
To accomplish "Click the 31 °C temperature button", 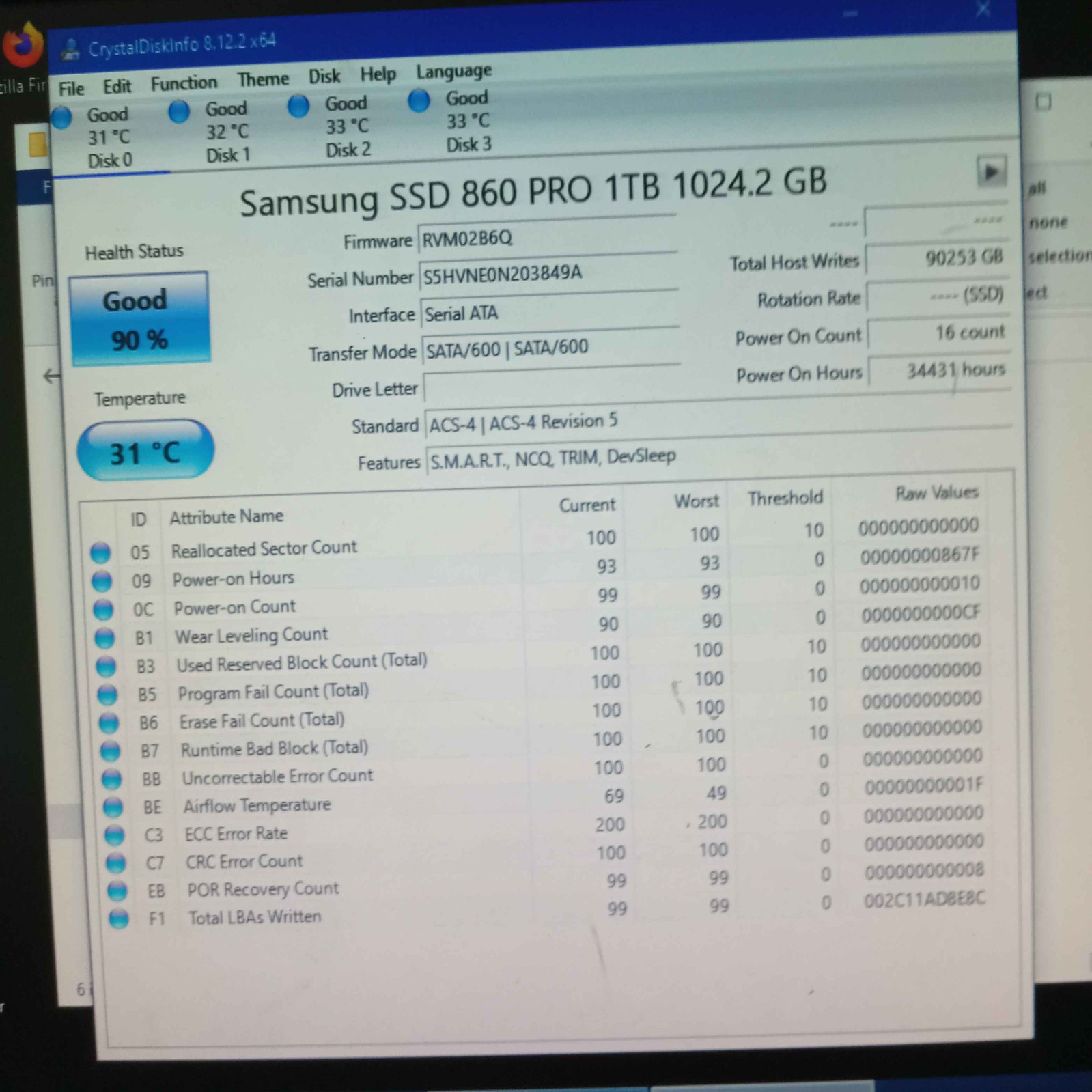I will pyautogui.click(x=145, y=451).
